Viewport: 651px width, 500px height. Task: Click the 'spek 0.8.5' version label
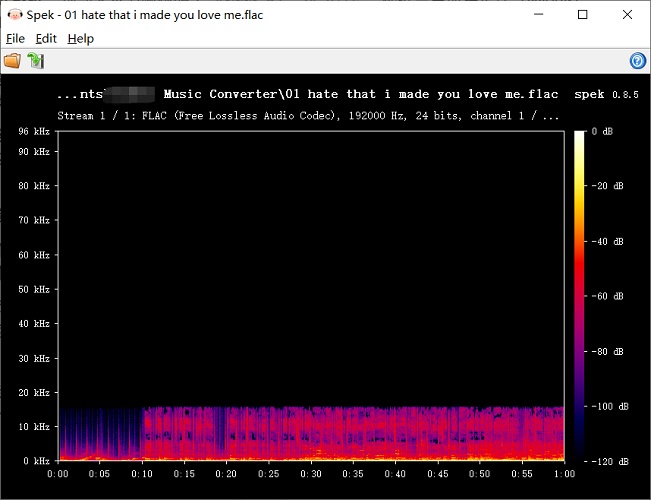point(606,94)
